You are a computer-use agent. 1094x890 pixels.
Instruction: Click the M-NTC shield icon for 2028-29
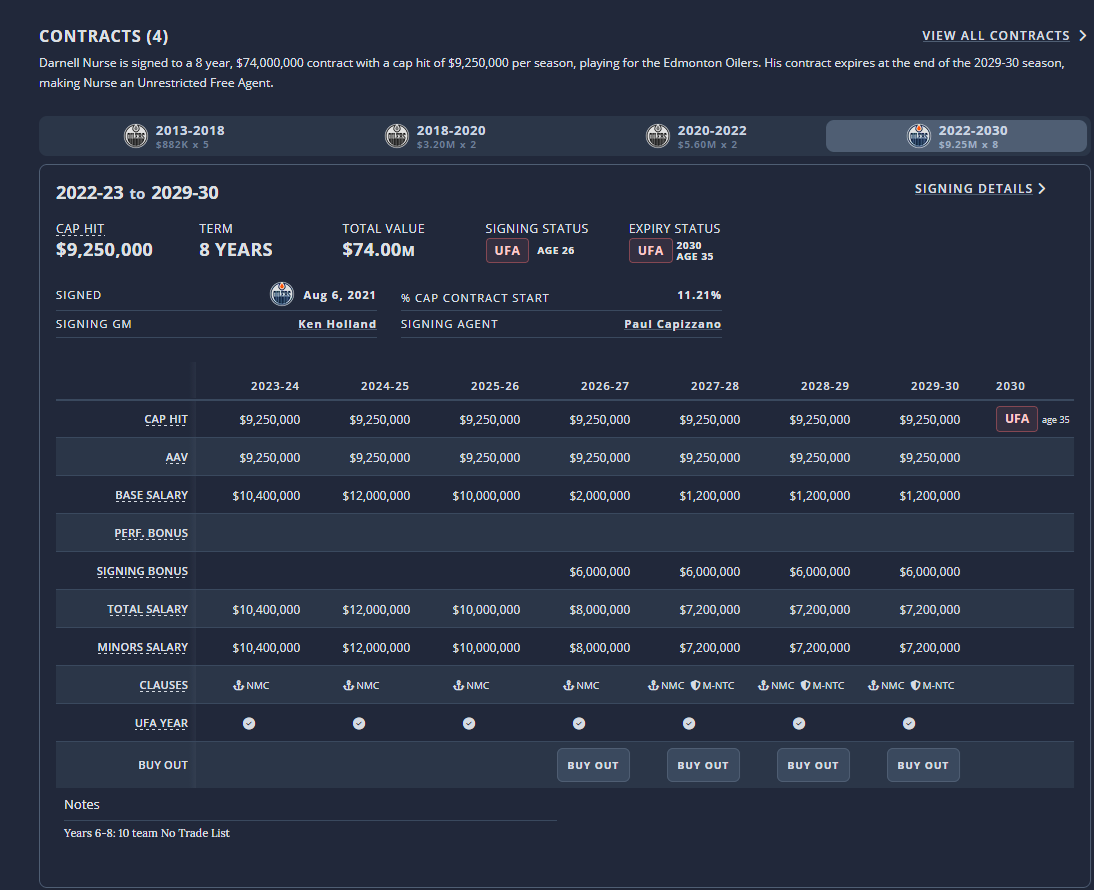(805, 686)
